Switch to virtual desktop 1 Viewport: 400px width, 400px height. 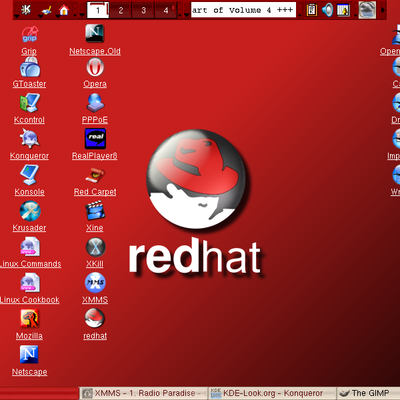click(x=98, y=10)
